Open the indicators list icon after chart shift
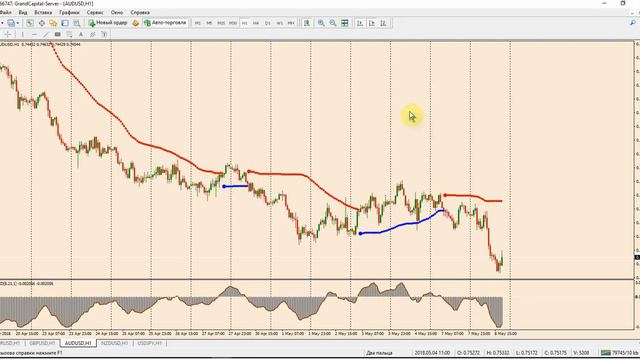Screen dimensions: 640x360 pos(383,23)
